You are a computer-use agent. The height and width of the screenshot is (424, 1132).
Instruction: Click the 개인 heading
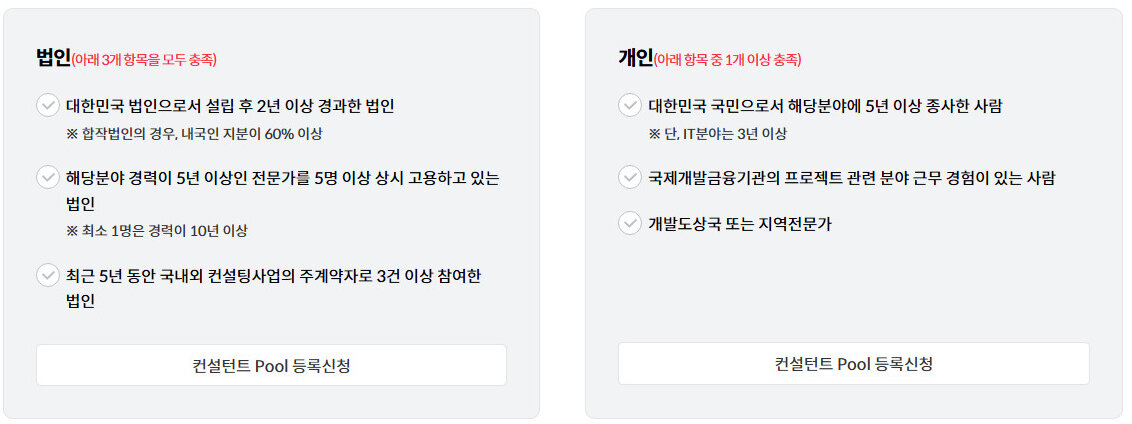tap(635, 58)
